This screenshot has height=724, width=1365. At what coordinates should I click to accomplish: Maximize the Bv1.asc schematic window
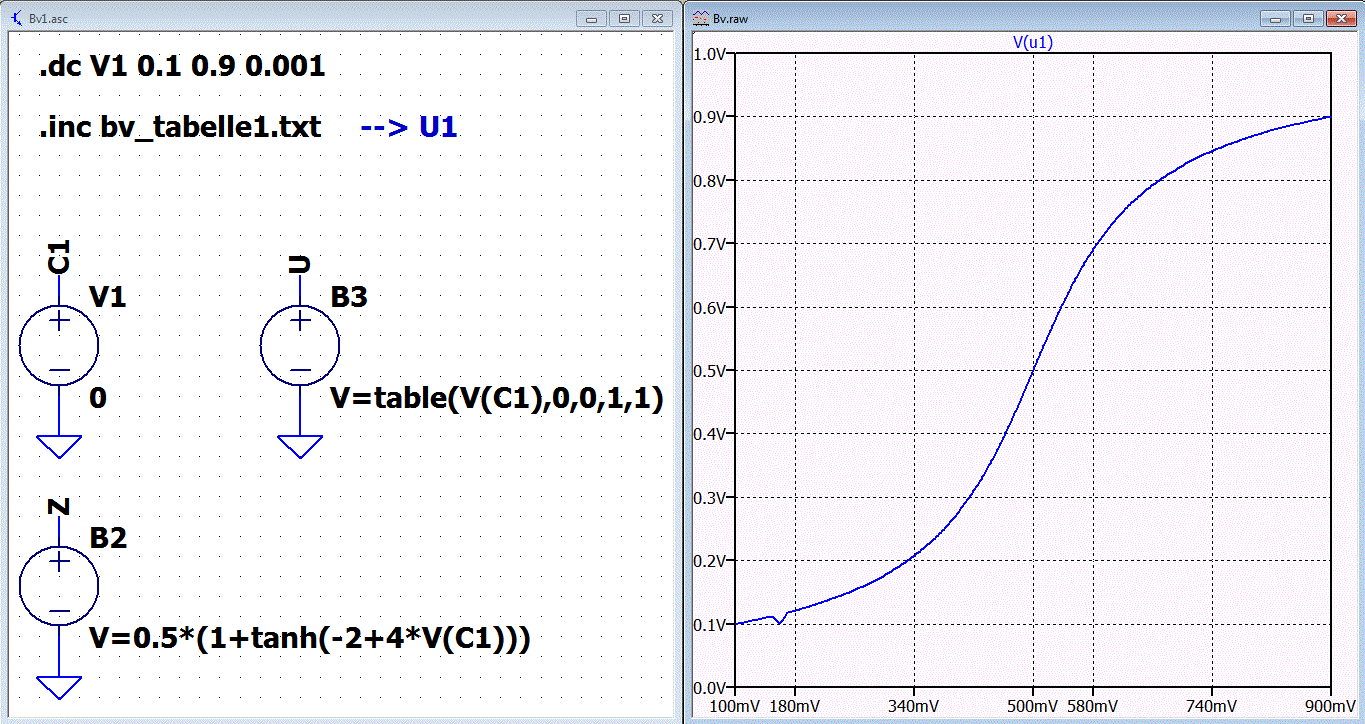tap(625, 18)
